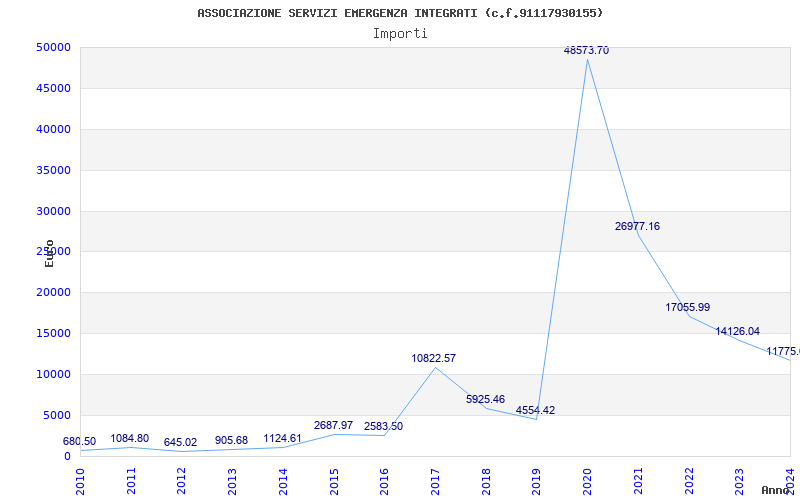
Task: Click the x-axis year 2022
Action: pyautogui.click(x=689, y=482)
